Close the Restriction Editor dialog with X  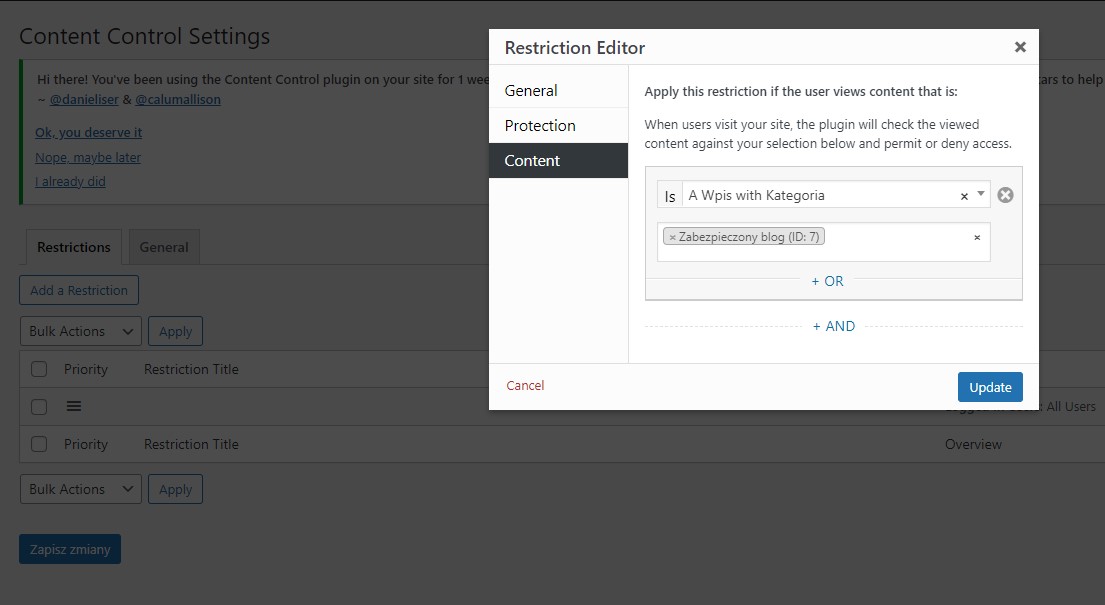point(1020,47)
